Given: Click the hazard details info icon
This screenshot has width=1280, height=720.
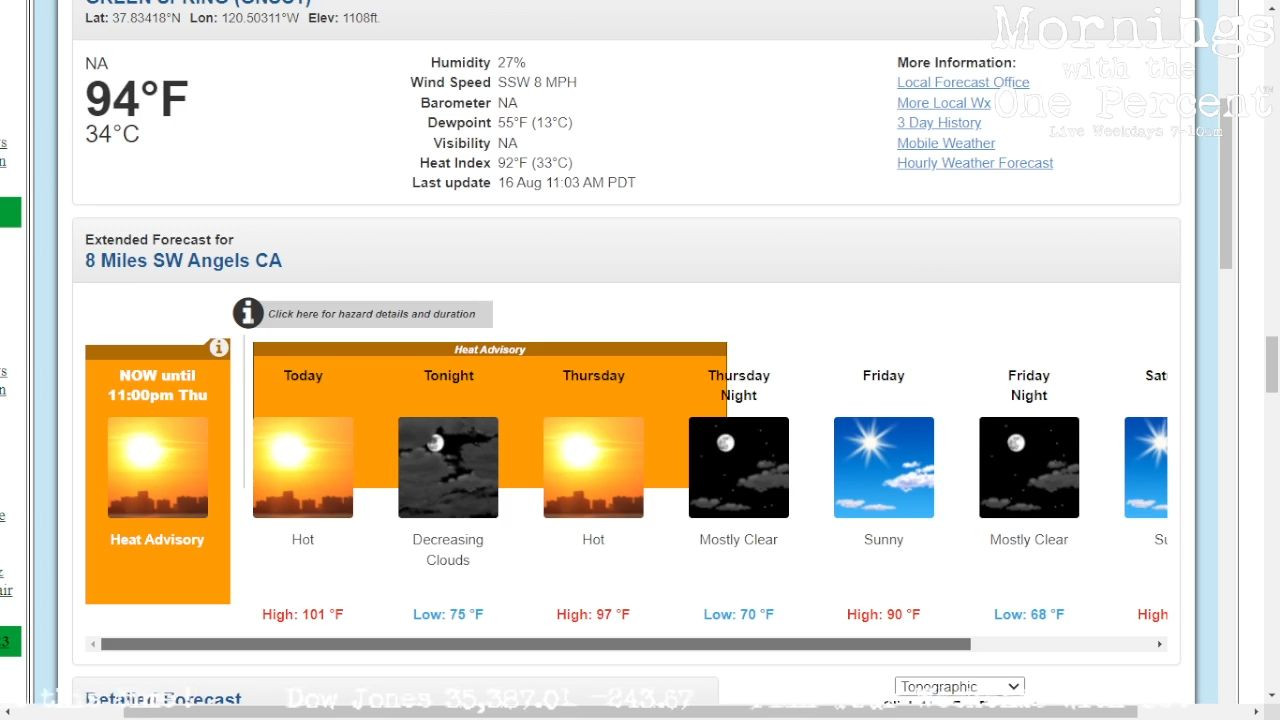Looking at the screenshot, I should (x=248, y=313).
